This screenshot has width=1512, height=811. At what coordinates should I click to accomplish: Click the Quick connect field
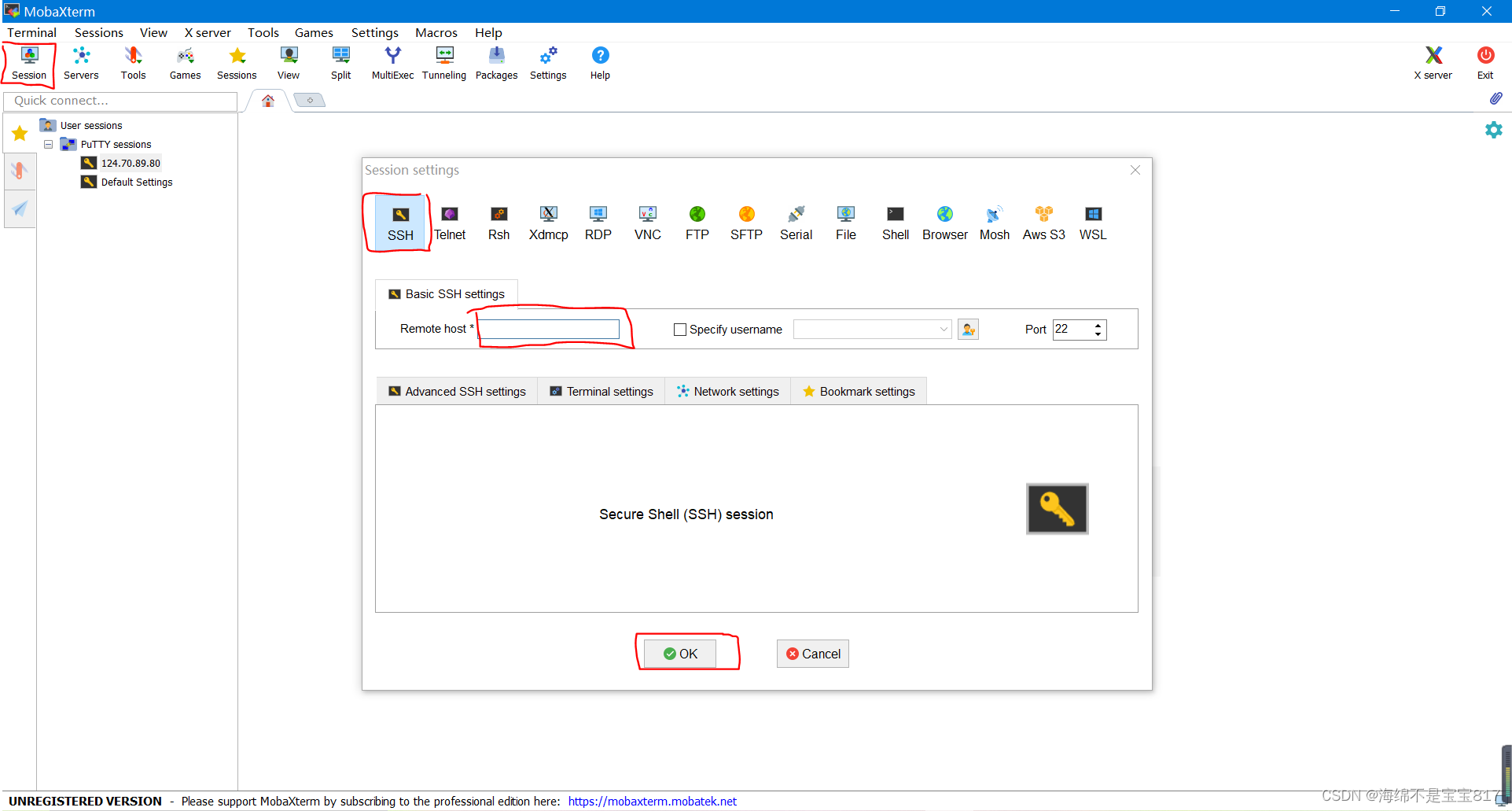tap(120, 101)
